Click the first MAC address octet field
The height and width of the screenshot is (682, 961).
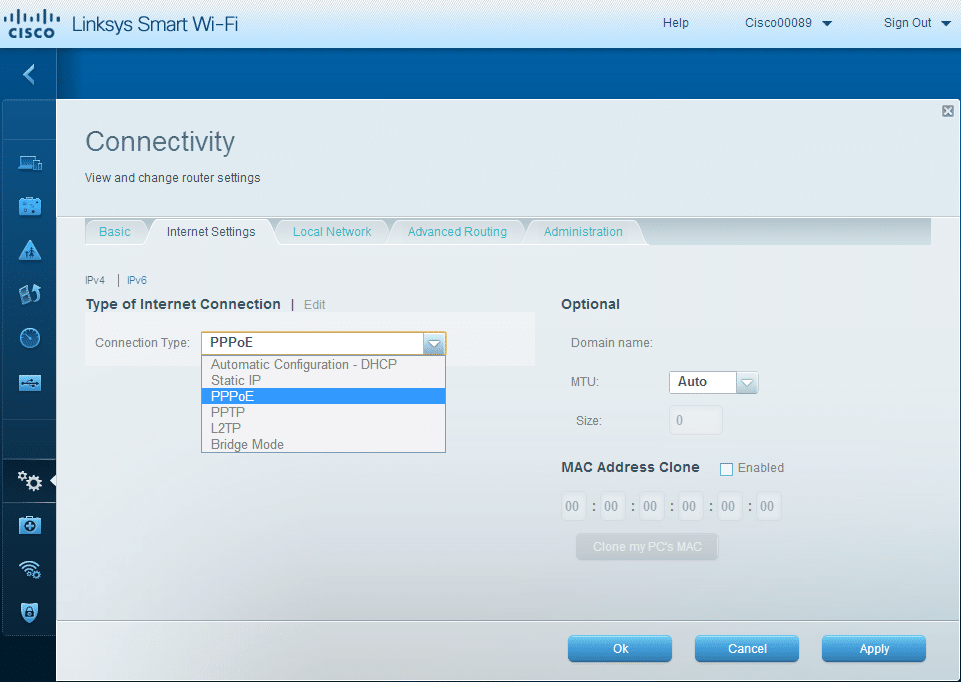(x=574, y=506)
